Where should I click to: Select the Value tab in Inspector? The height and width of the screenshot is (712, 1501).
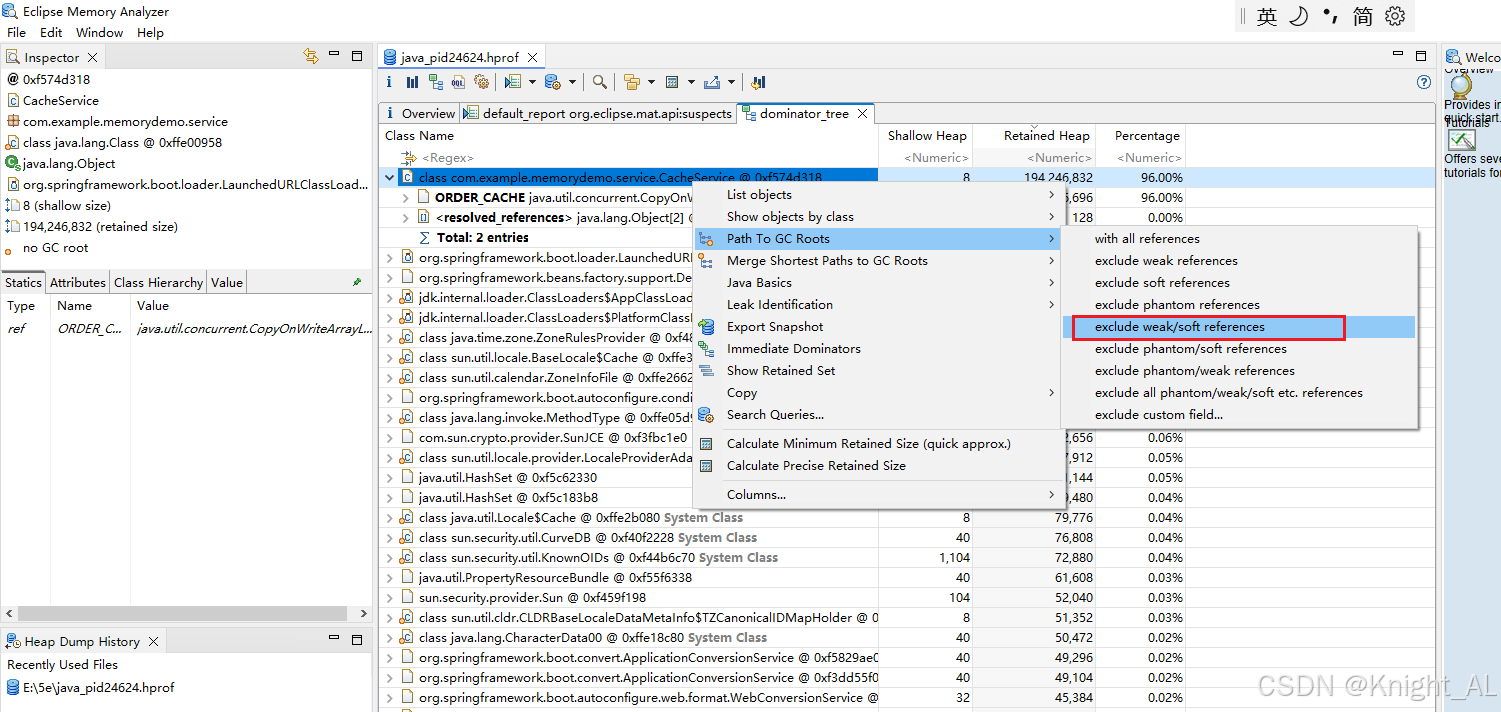pyautogui.click(x=227, y=282)
